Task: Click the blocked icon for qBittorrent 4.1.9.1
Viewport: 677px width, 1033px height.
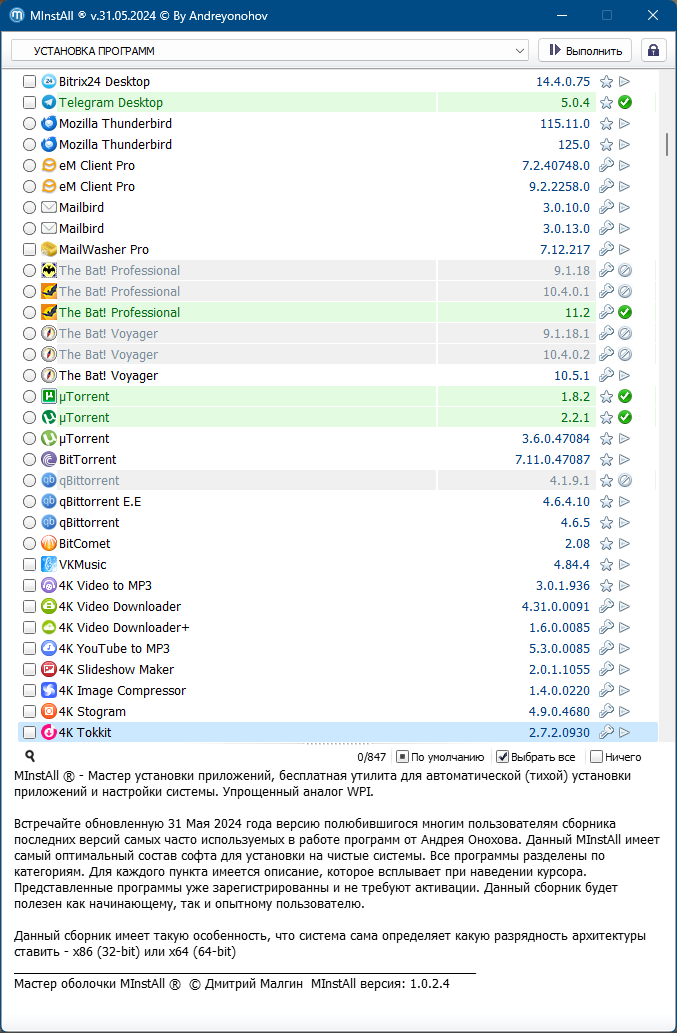Action: (x=625, y=480)
